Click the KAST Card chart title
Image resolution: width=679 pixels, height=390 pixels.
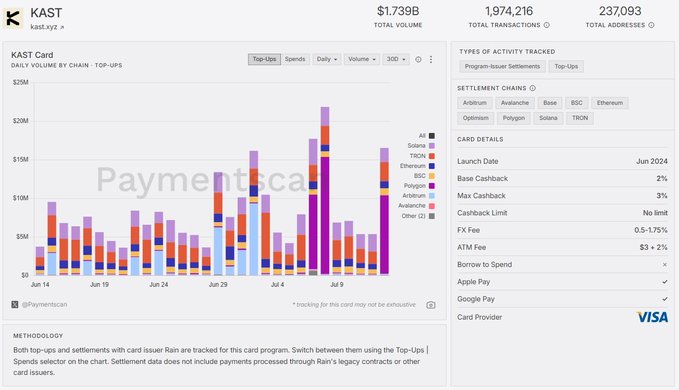tap(32, 55)
